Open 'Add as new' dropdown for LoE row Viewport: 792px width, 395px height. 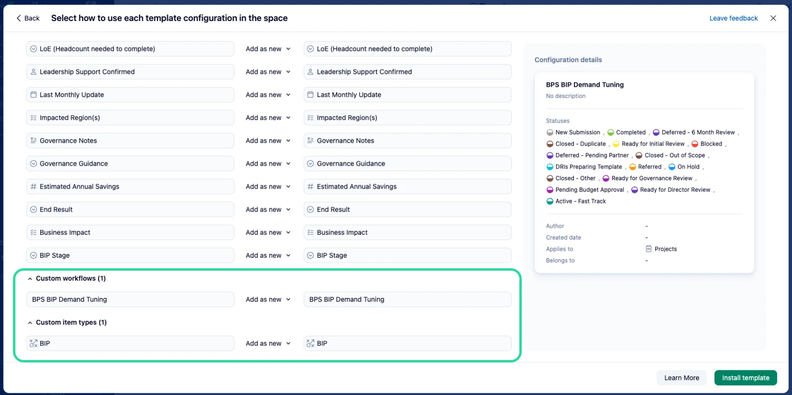[x=268, y=49]
